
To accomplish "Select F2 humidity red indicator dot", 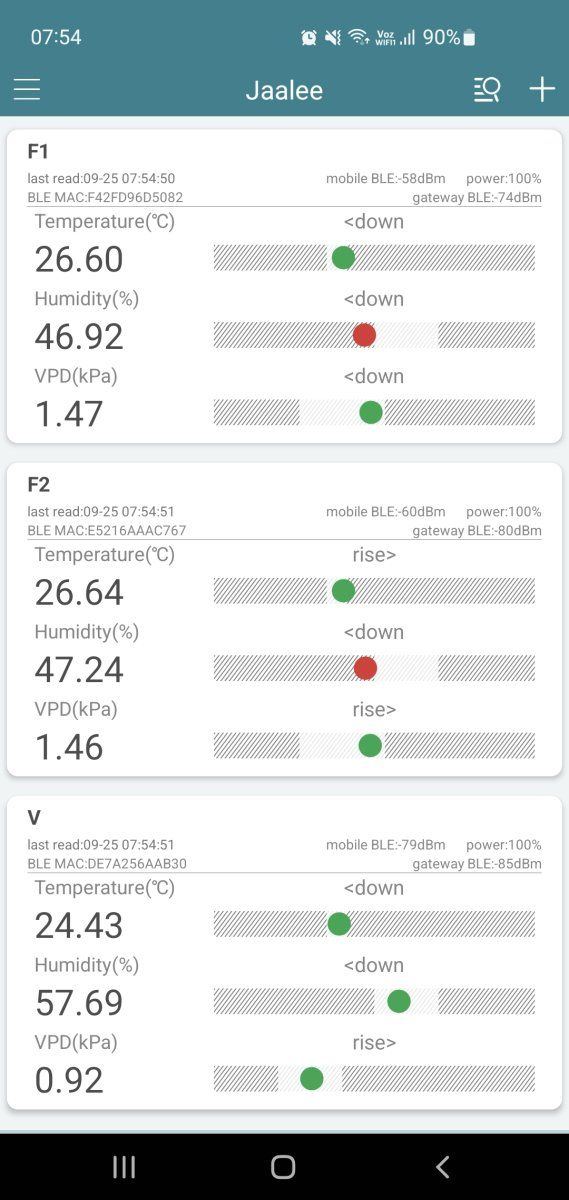I will point(365,668).
